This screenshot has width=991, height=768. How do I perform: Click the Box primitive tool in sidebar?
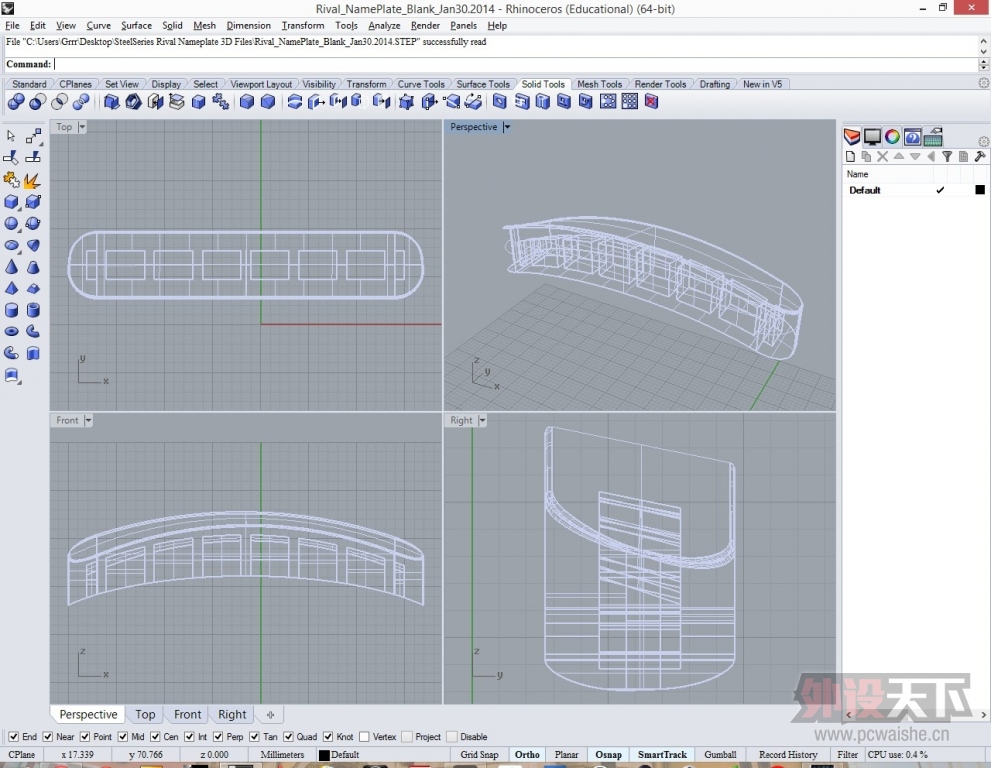click(x=11, y=202)
